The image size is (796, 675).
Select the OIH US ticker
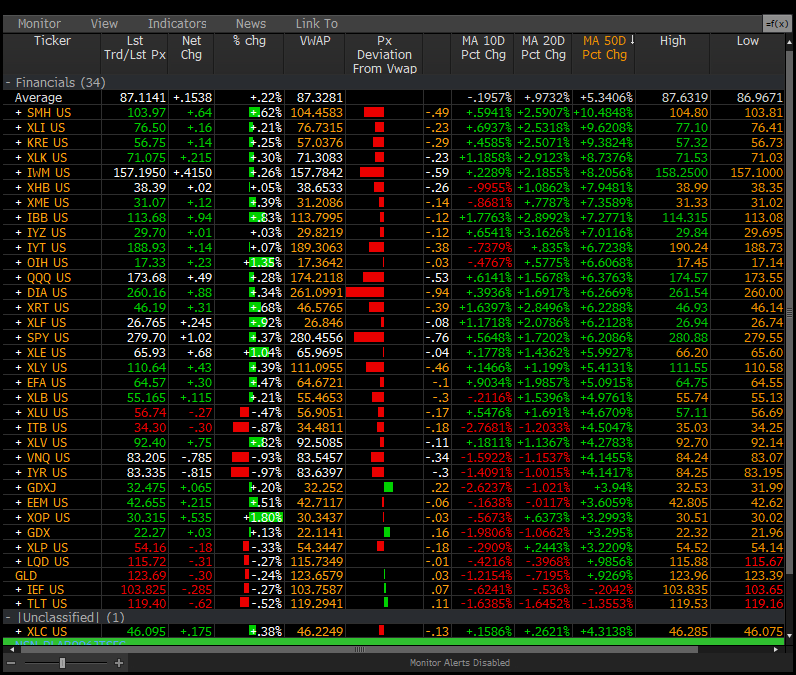[47, 263]
